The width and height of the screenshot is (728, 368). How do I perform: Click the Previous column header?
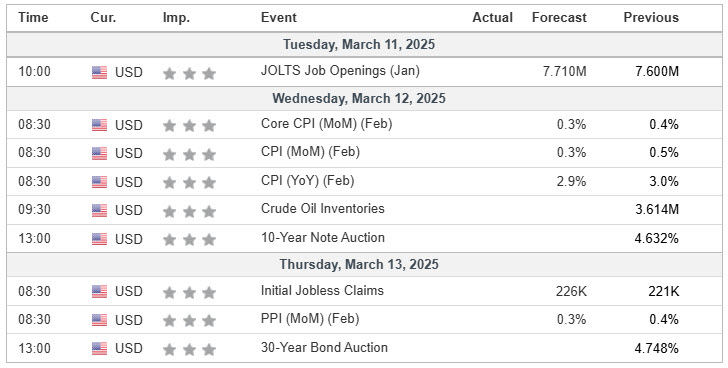tap(651, 18)
